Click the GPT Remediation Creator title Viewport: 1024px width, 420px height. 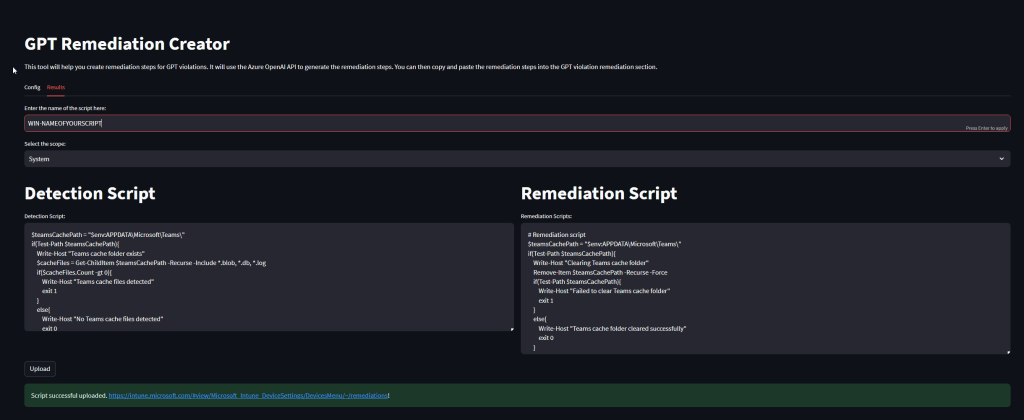click(127, 44)
